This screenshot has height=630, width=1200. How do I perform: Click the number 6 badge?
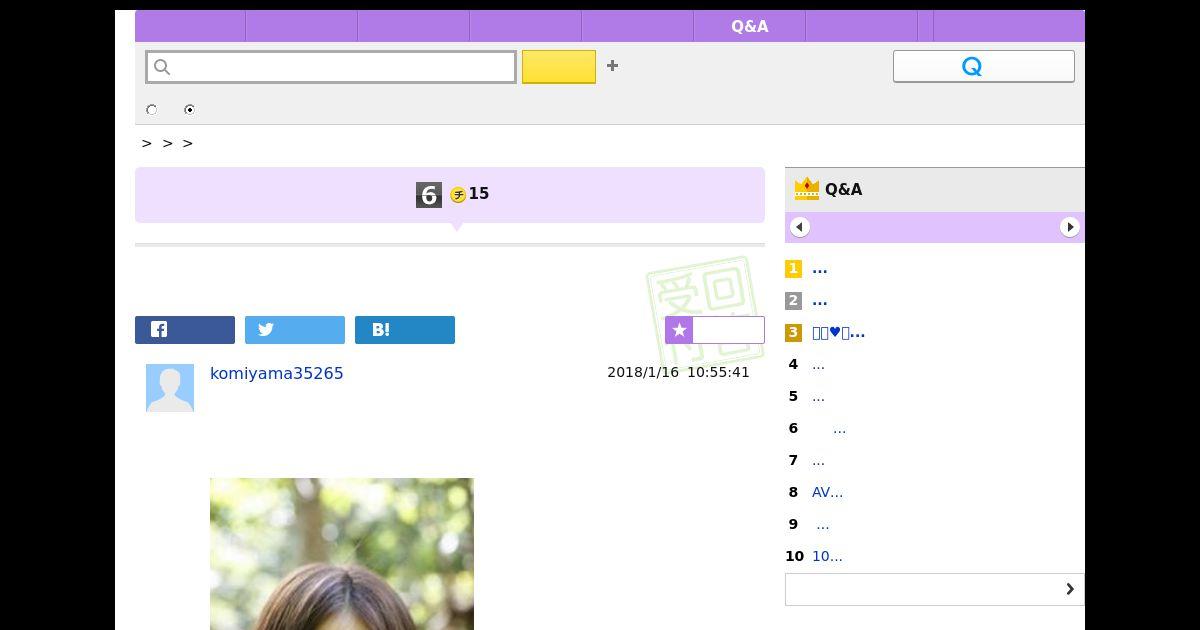coord(429,195)
